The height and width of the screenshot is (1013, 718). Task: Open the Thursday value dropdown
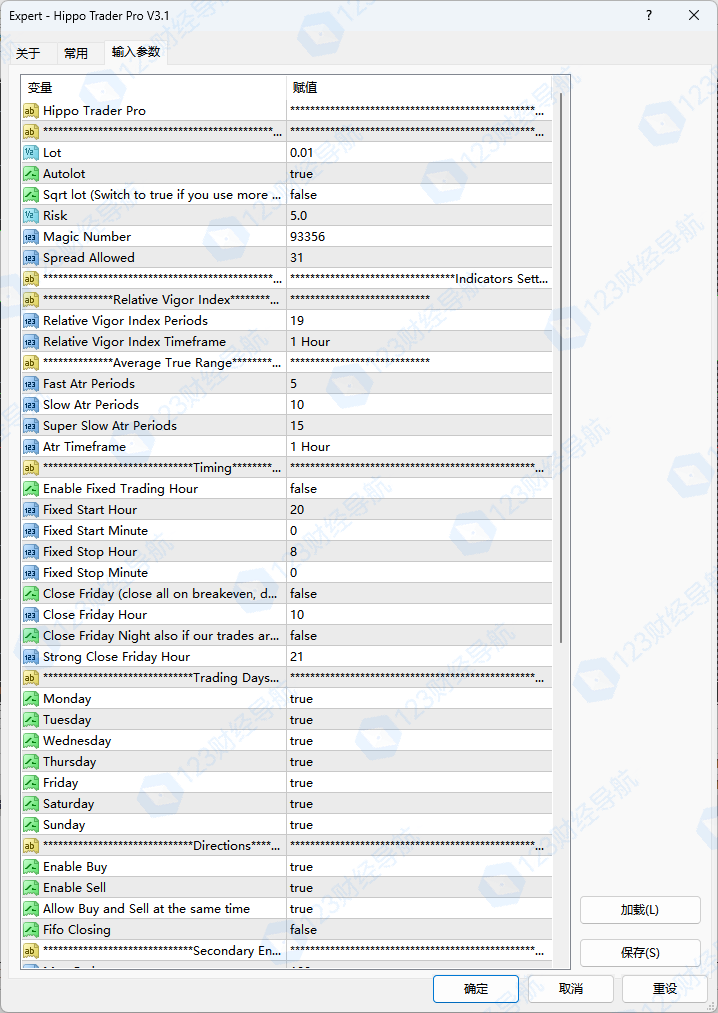click(x=419, y=762)
